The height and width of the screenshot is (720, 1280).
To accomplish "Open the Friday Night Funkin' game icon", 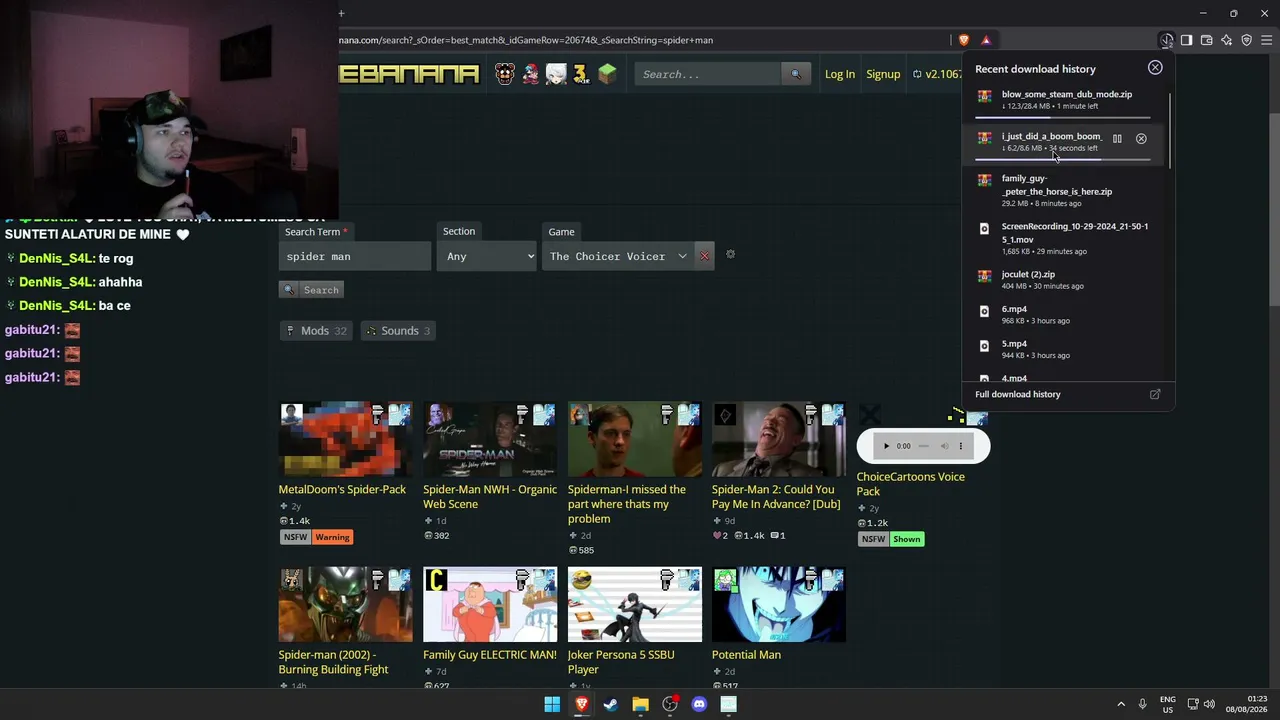I will [531, 74].
